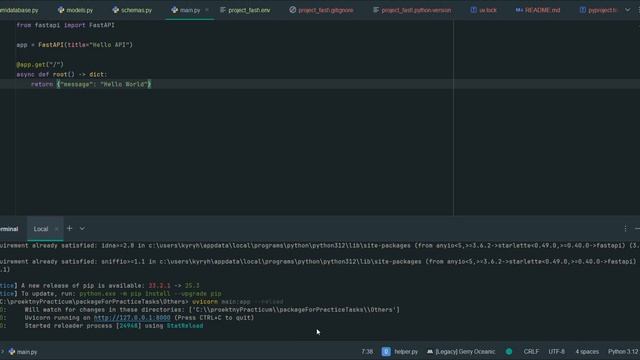Click the reloader process id 24948

(128, 326)
